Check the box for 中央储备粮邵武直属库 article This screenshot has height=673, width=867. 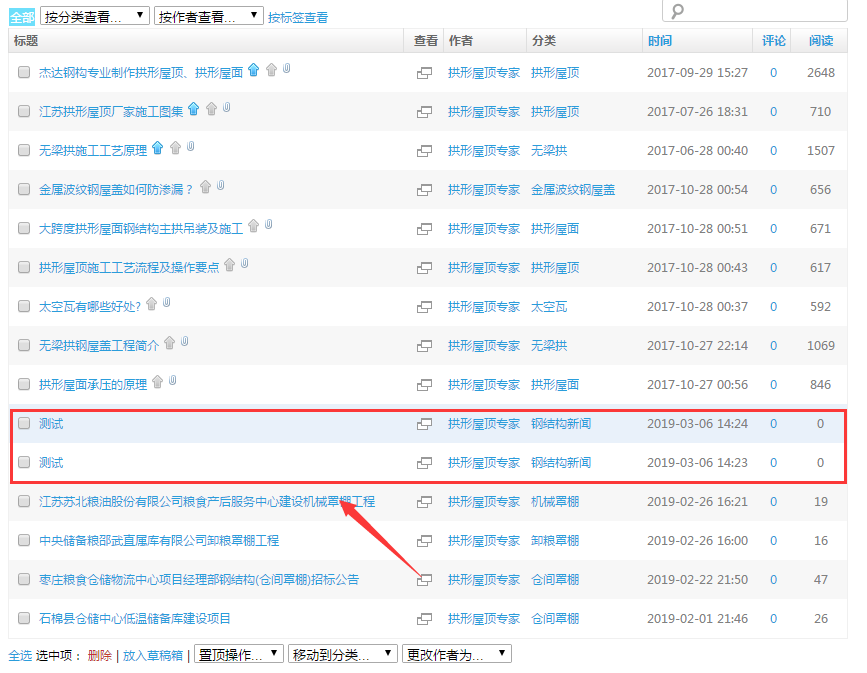[24, 541]
